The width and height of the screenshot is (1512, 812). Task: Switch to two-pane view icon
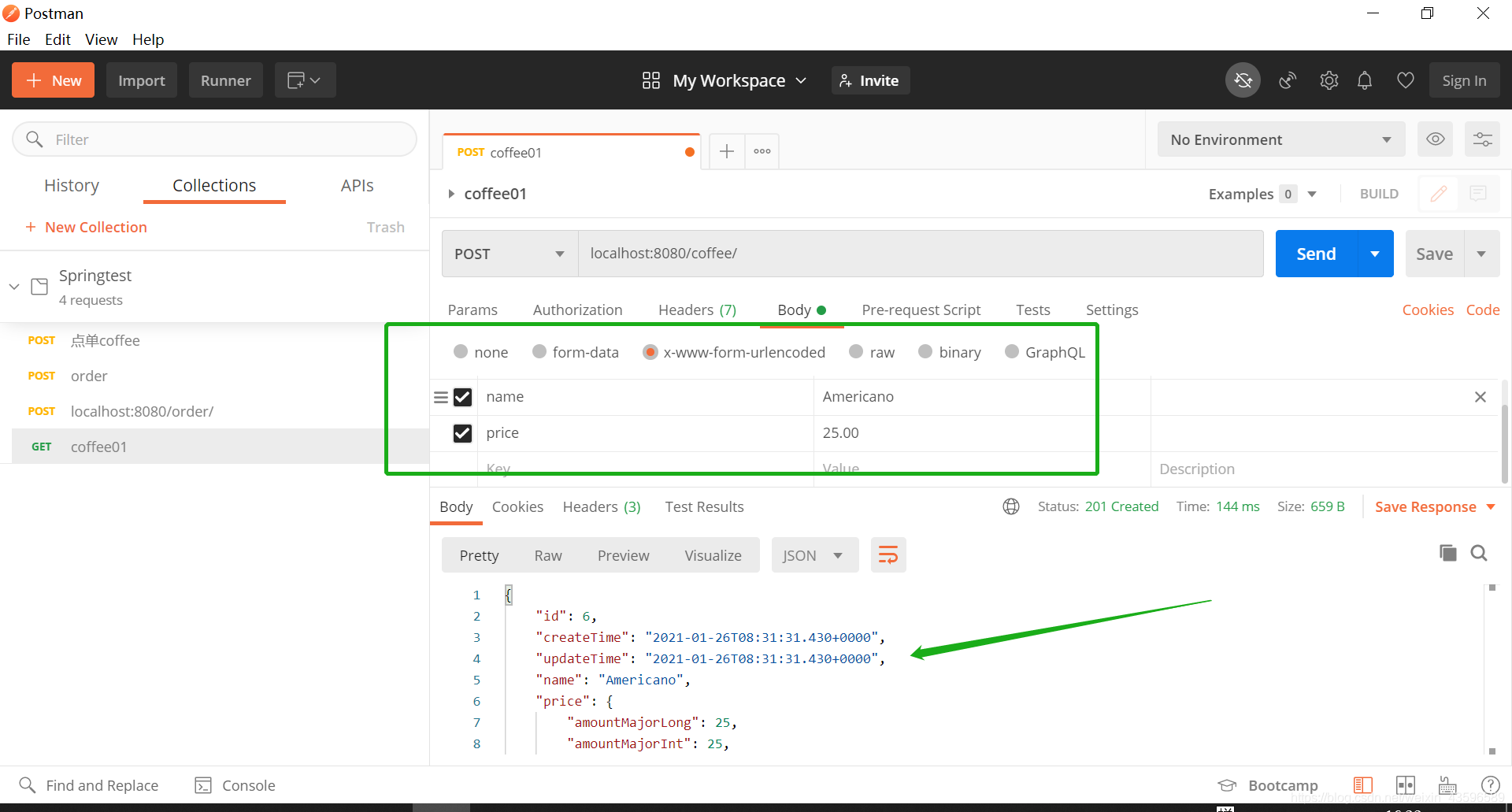(x=1406, y=785)
